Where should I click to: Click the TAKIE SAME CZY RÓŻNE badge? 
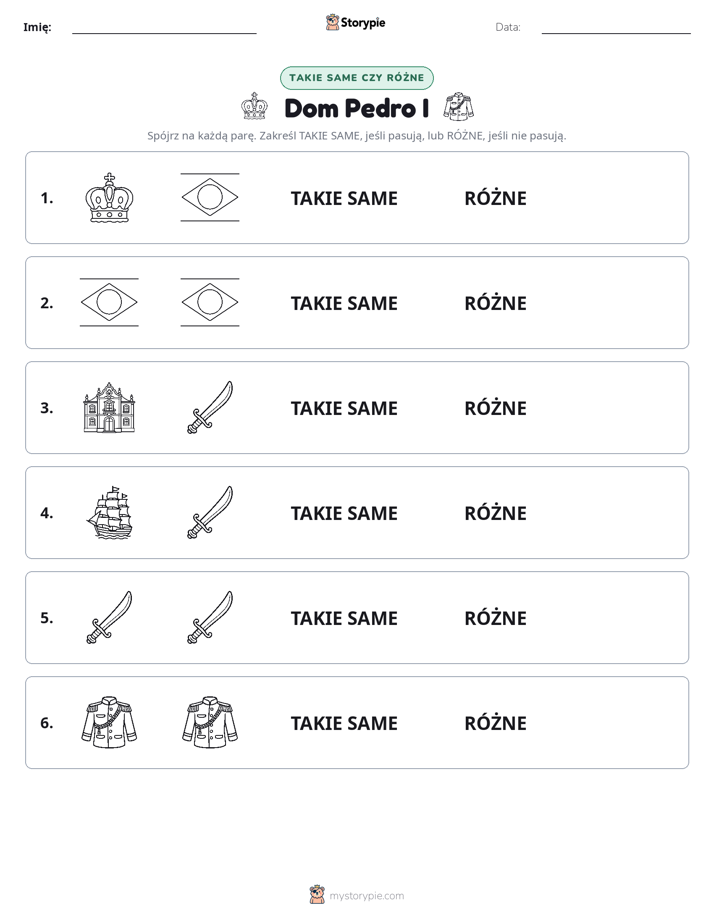[x=357, y=78]
